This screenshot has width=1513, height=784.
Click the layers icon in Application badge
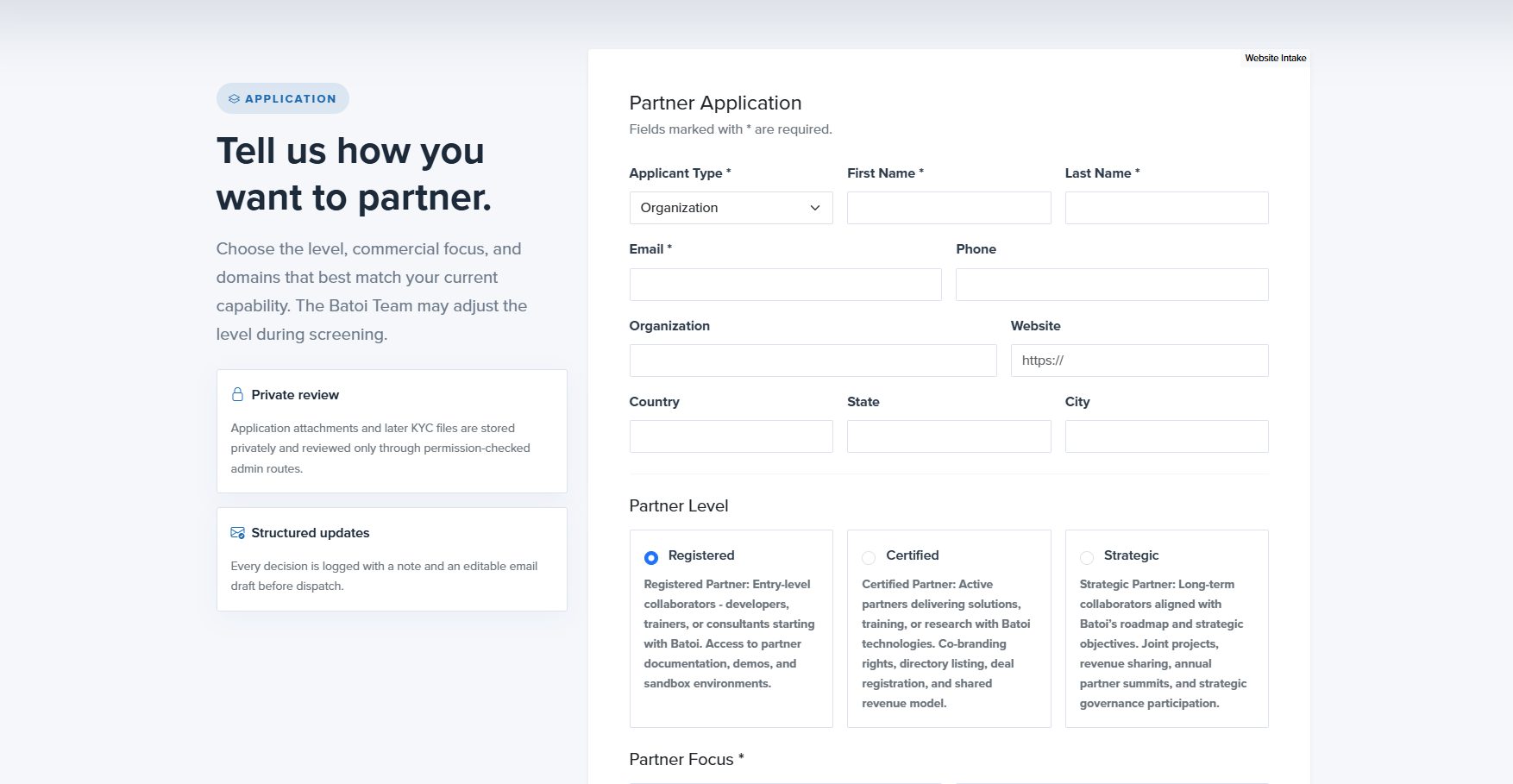234,99
